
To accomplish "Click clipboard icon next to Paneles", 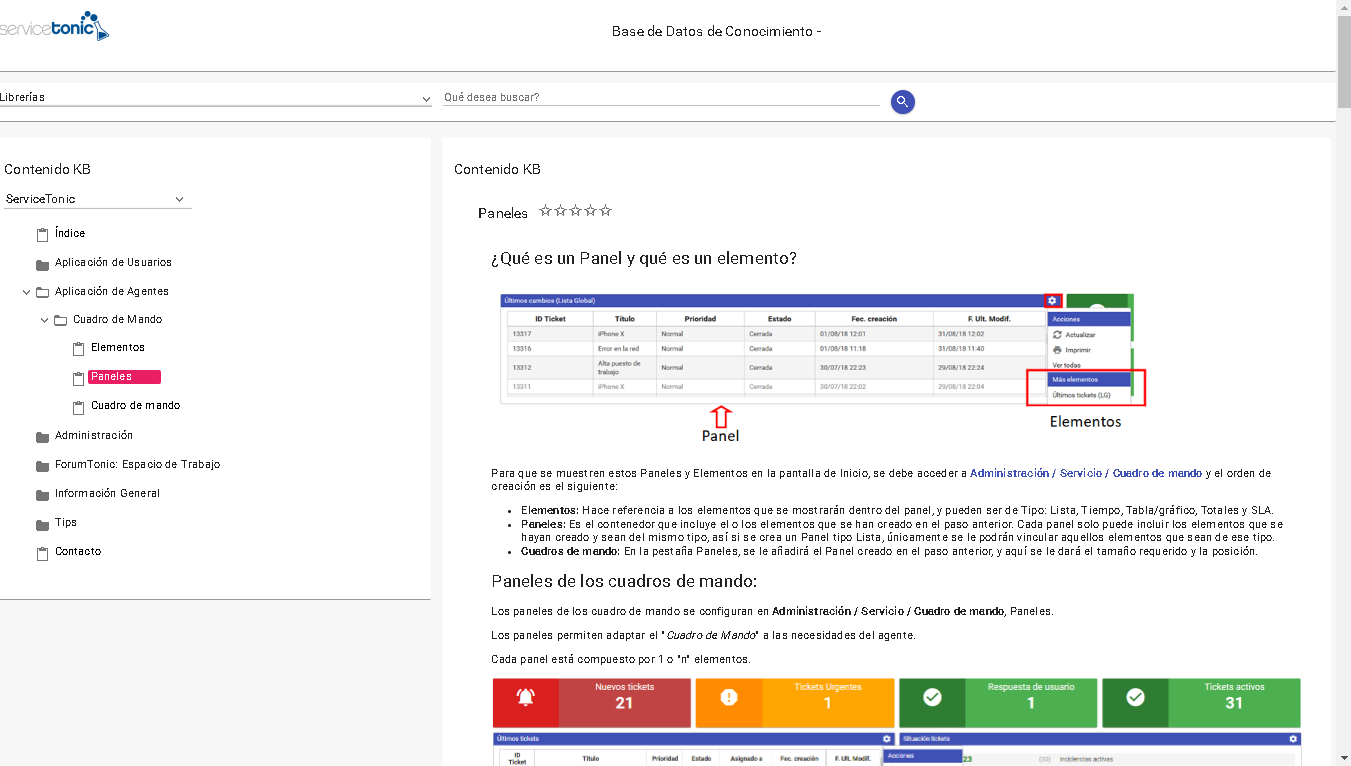I will coord(78,379).
